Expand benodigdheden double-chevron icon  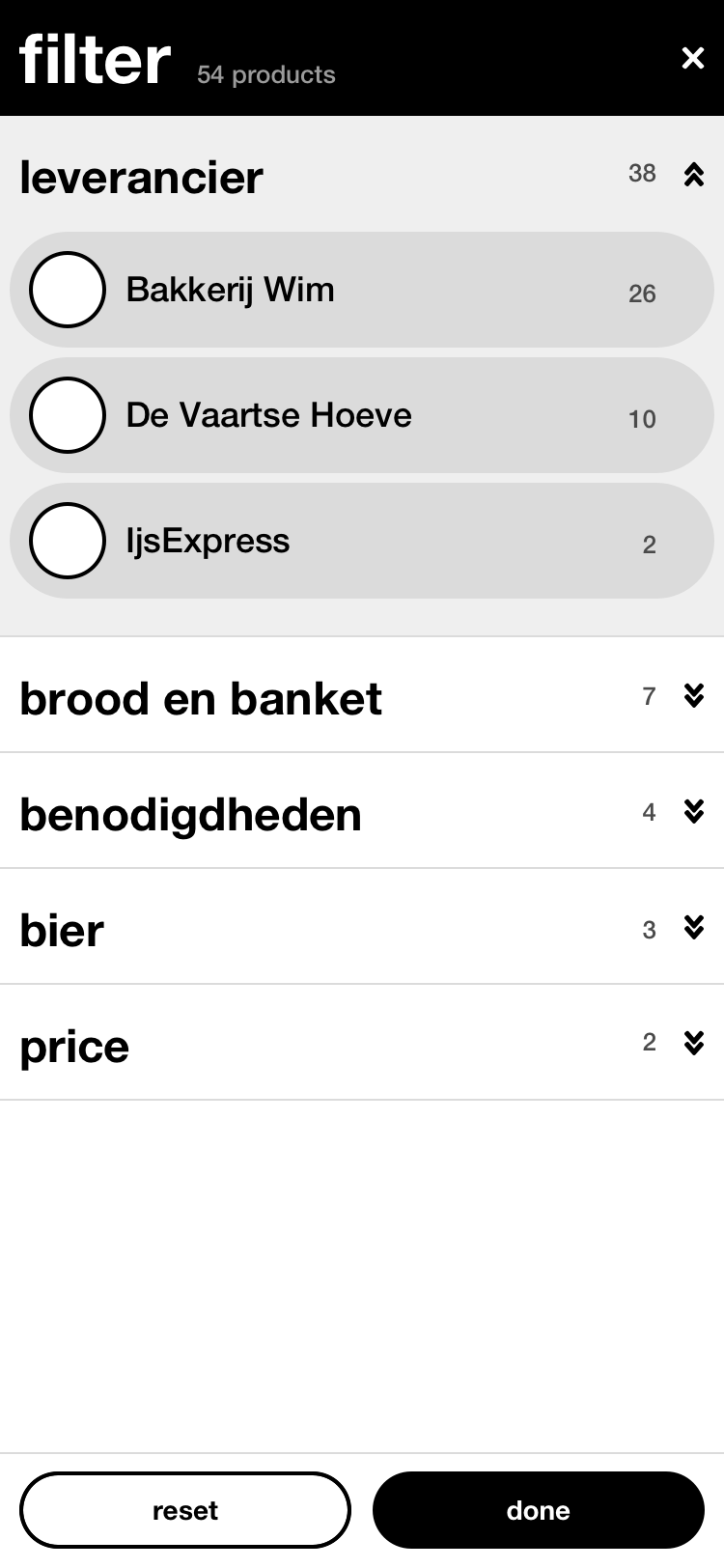pyautogui.click(x=693, y=811)
